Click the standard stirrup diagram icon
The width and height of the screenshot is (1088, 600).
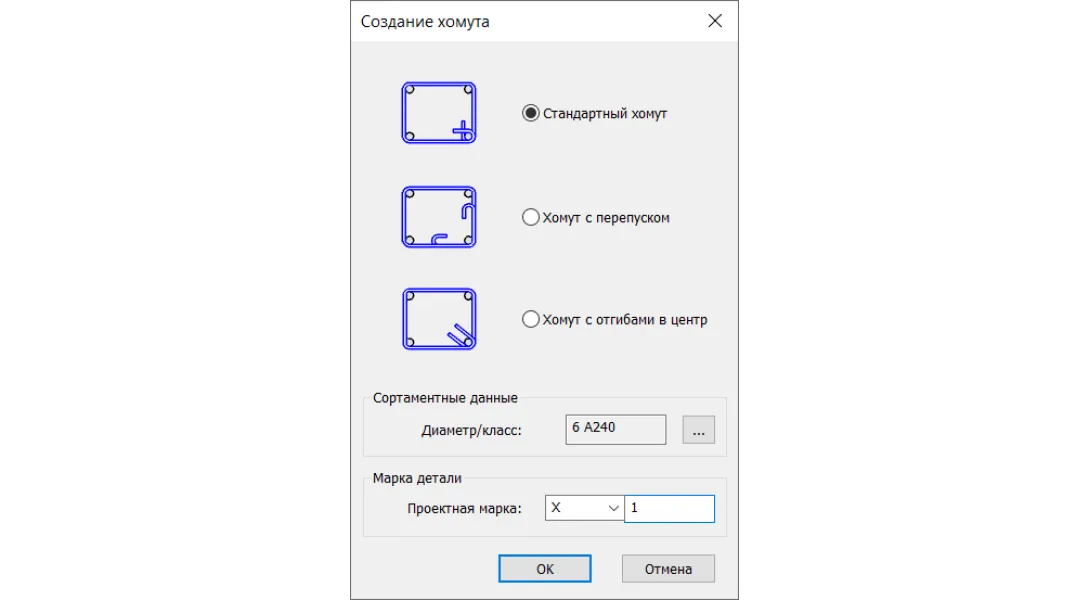(x=439, y=113)
